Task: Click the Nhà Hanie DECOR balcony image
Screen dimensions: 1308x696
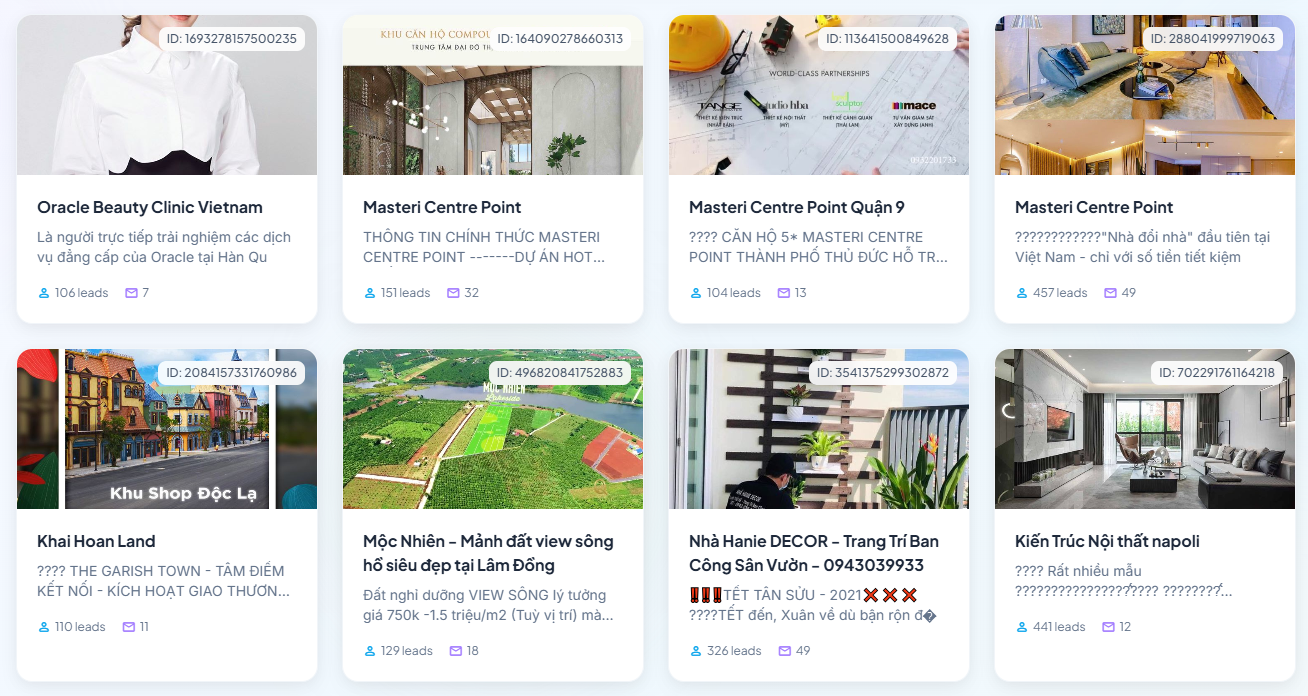Action: tap(819, 429)
